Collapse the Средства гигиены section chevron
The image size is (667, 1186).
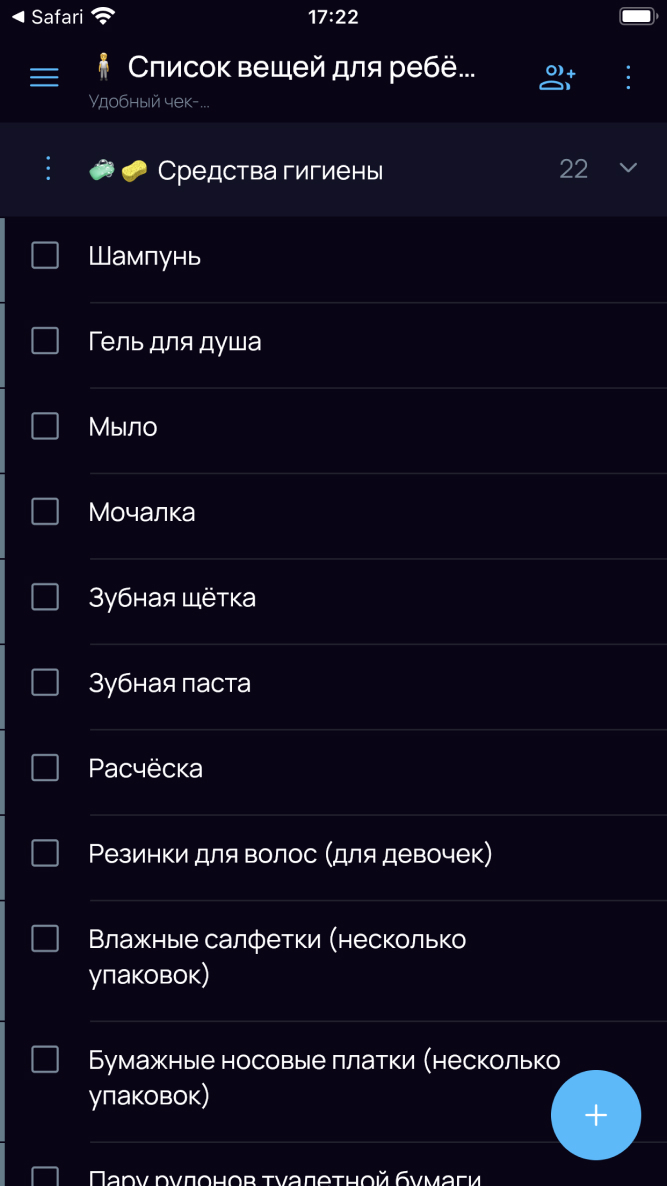coord(628,168)
